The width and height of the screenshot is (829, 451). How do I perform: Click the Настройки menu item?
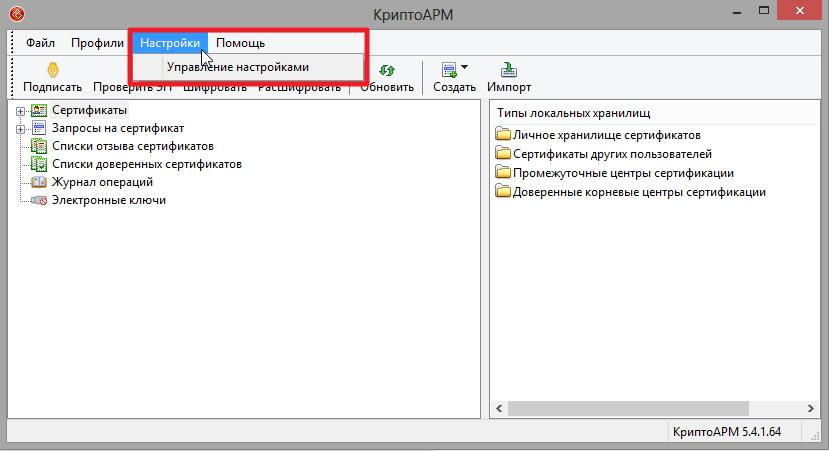pyautogui.click(x=170, y=43)
